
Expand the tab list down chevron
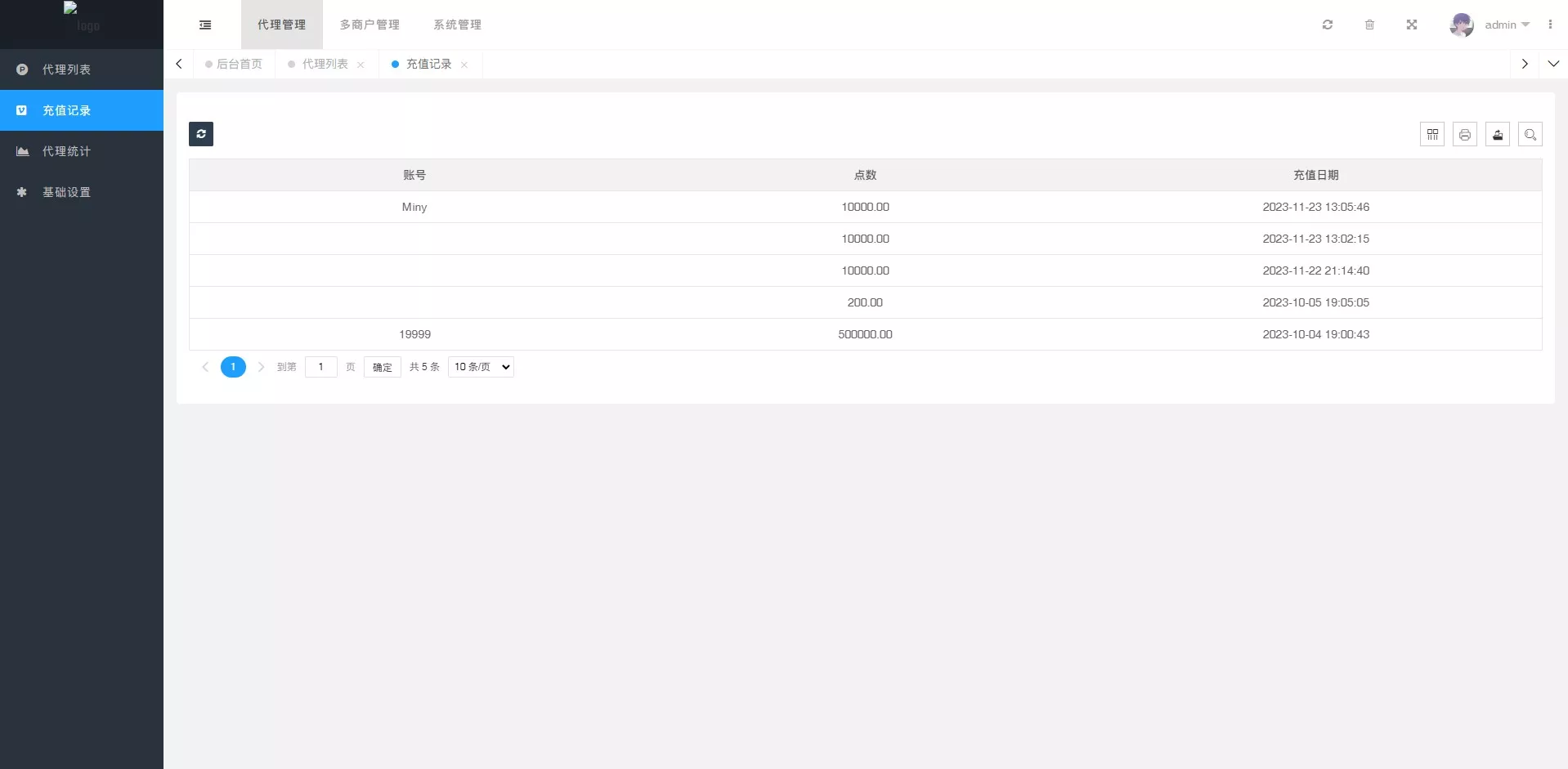[1553, 64]
